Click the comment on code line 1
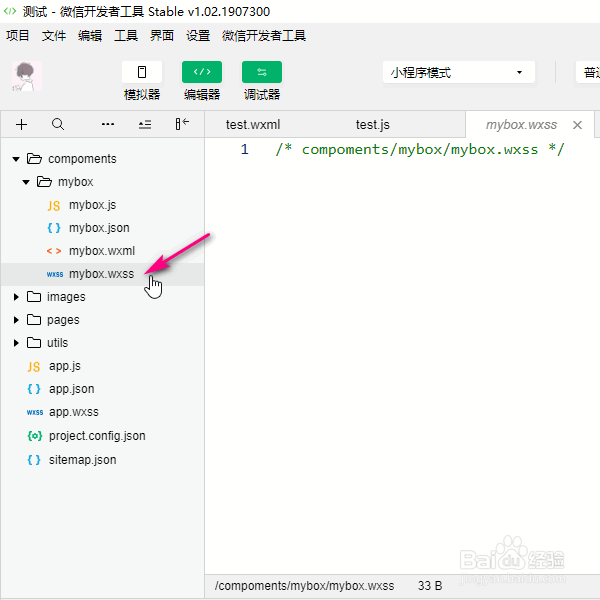Screen dimensions: 600x600 pyautogui.click(x=420, y=149)
